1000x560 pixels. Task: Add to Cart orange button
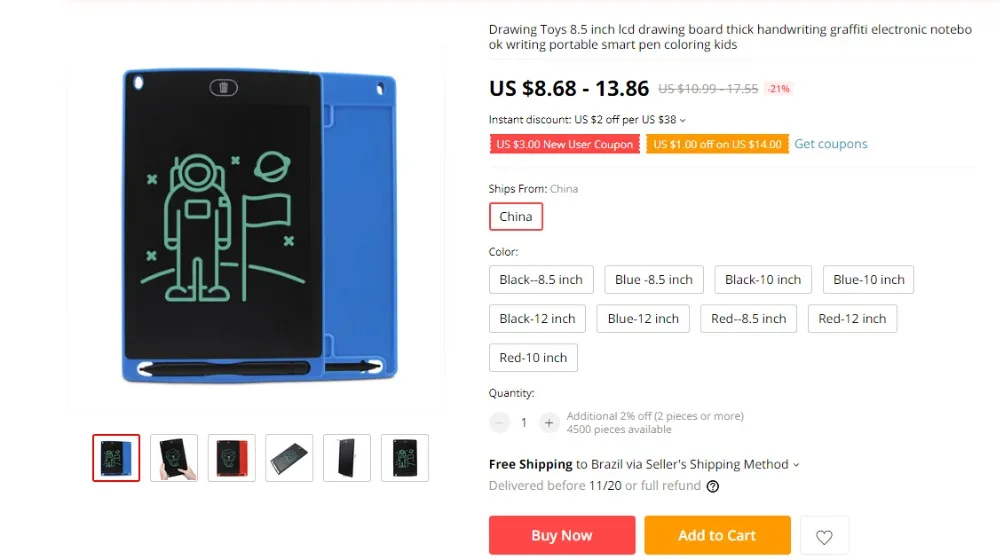717,535
